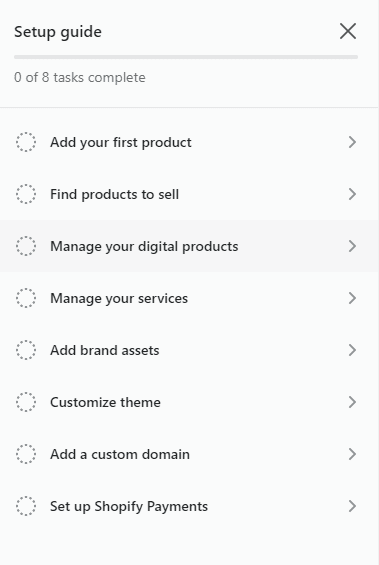Select Add a custom domain task

click(190, 454)
